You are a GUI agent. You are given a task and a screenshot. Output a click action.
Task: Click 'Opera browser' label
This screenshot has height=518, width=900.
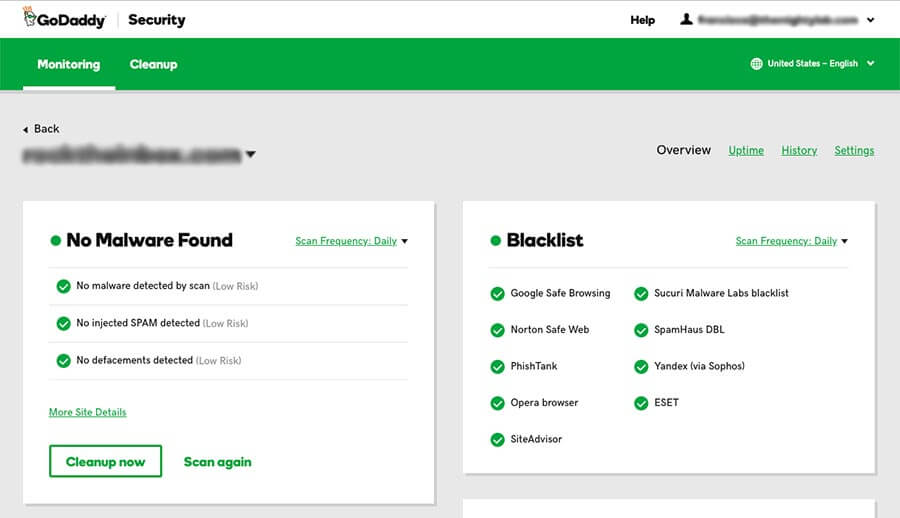tap(544, 403)
